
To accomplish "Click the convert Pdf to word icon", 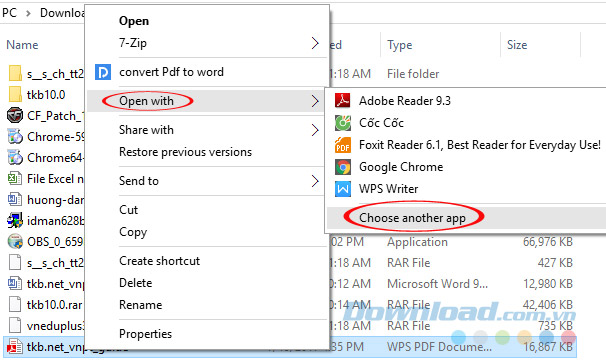I will coord(103,72).
